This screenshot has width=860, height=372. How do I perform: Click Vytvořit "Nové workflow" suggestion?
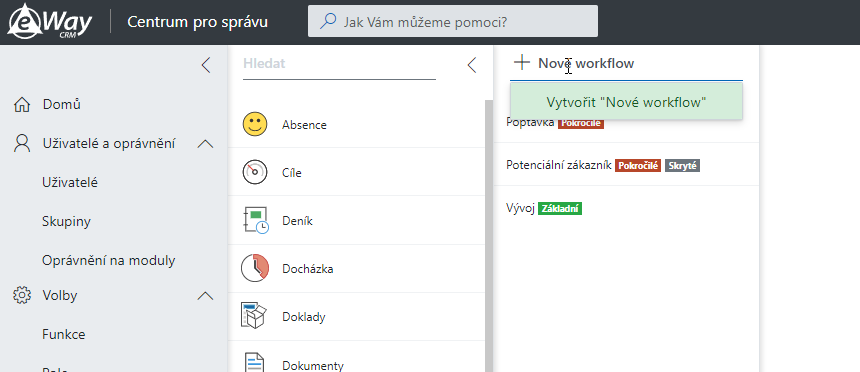[626, 102]
